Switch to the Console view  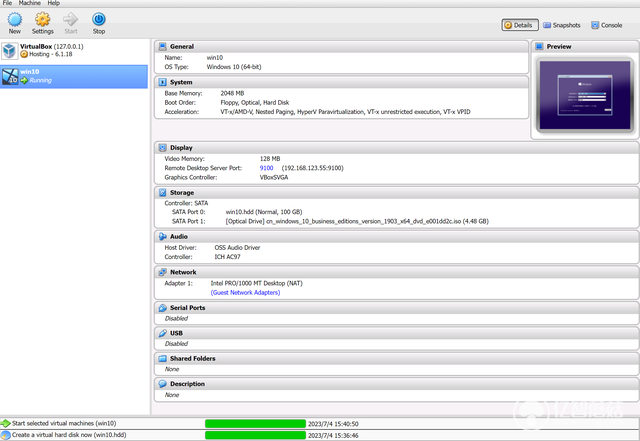[607, 25]
